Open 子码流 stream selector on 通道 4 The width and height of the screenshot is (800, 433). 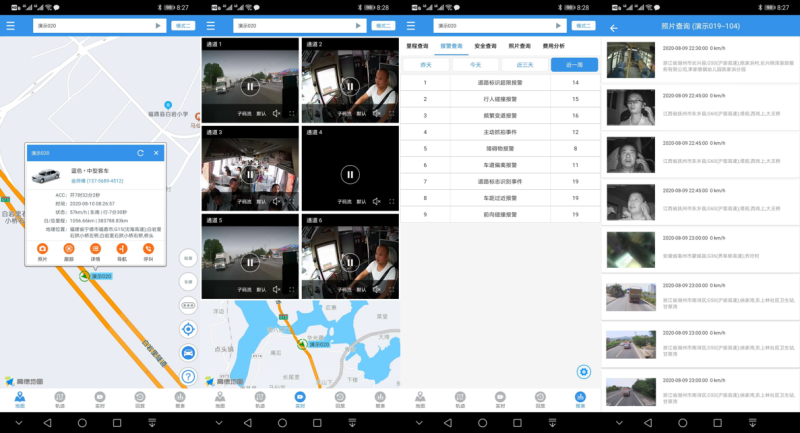click(x=344, y=201)
